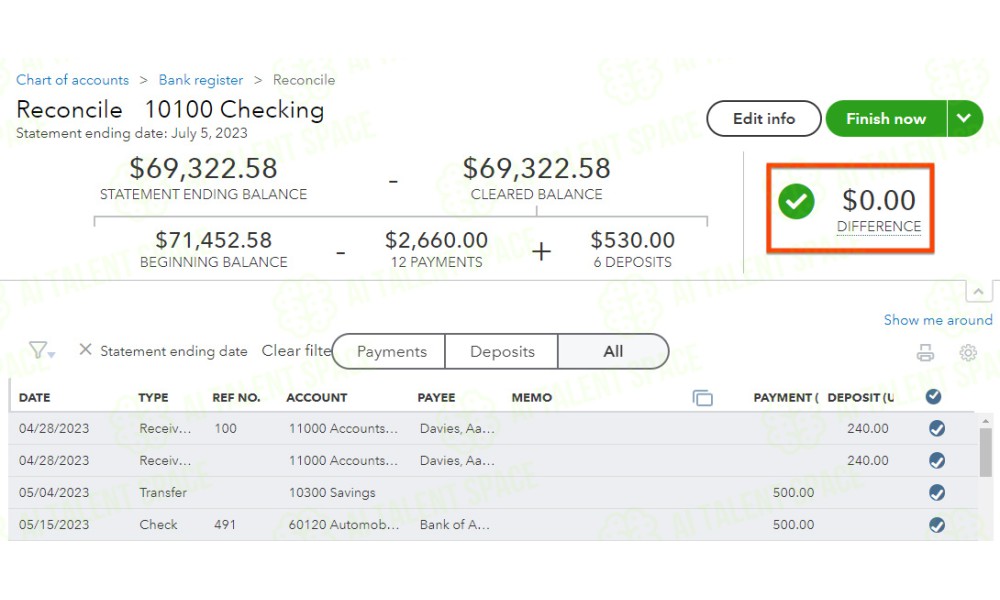This screenshot has width=1000, height=600.
Task: Collapse the summary panel using the chevron
Action: tap(977, 291)
